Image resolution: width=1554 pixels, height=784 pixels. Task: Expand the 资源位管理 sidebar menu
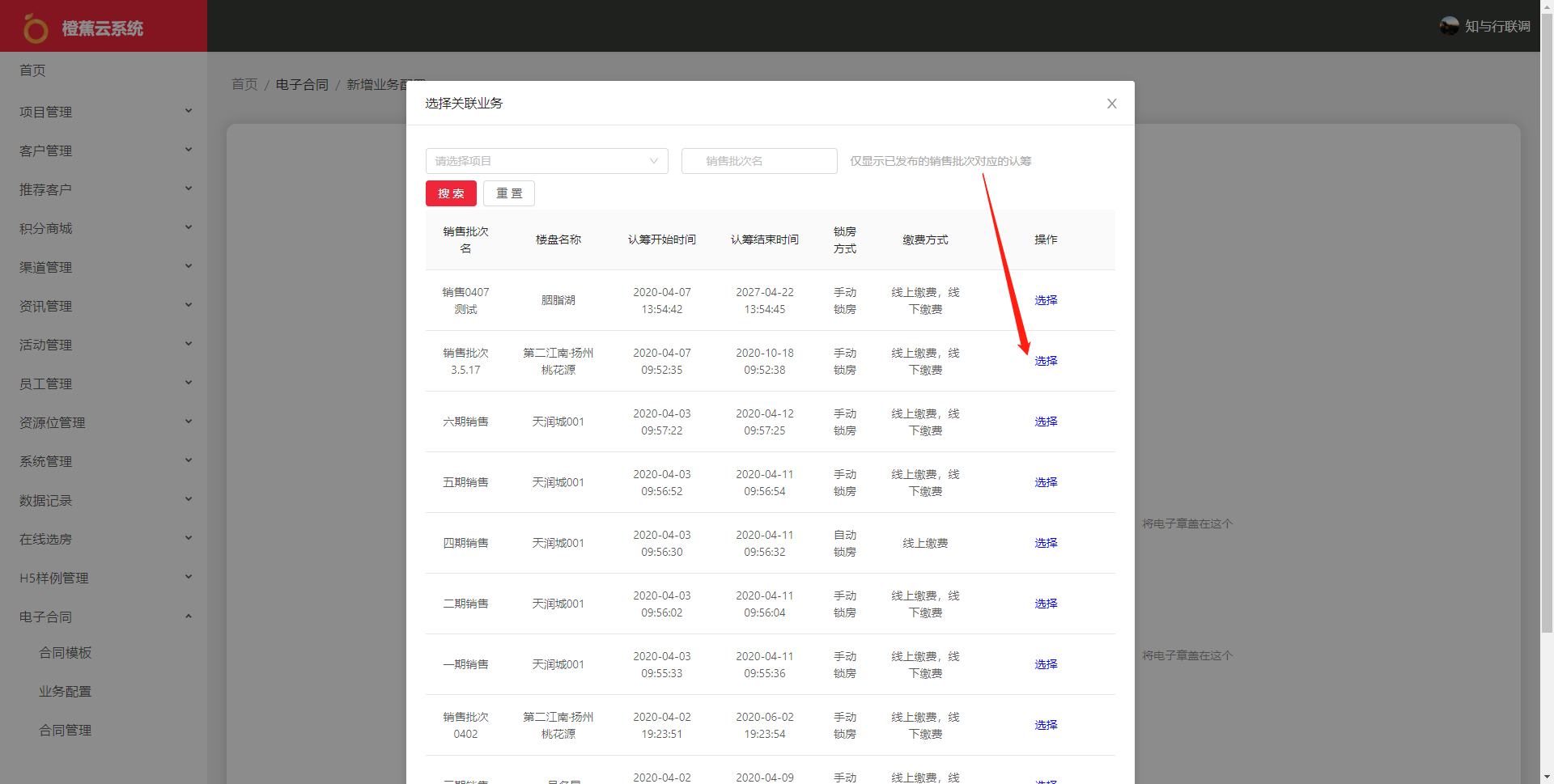click(104, 422)
